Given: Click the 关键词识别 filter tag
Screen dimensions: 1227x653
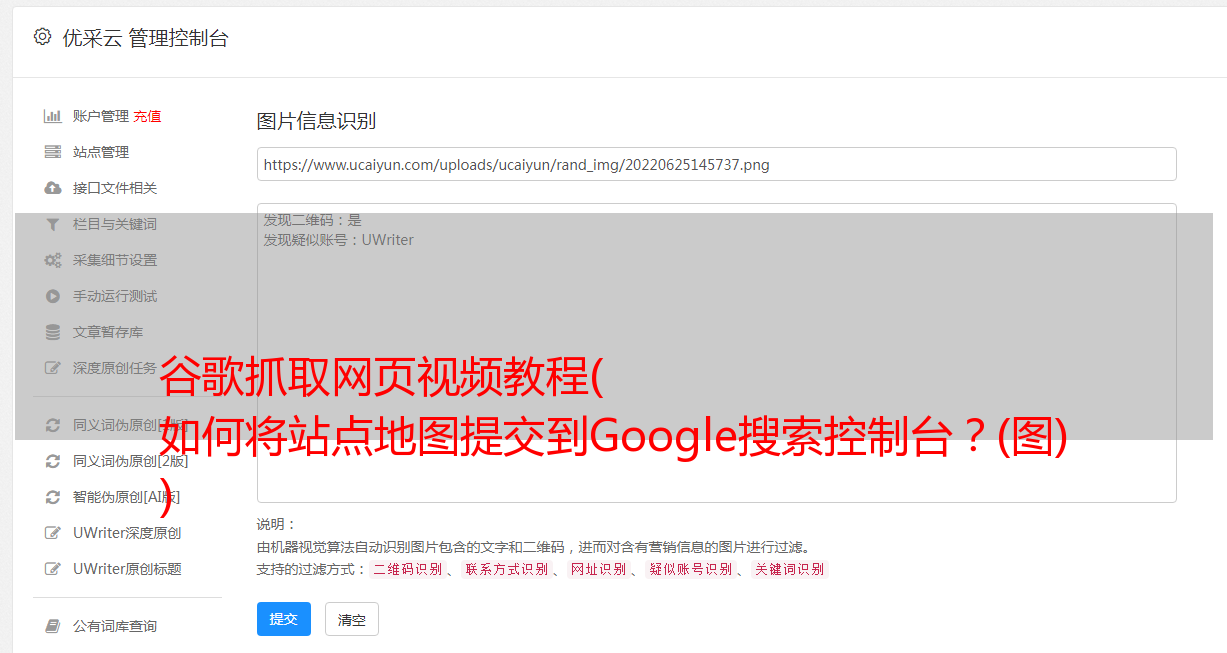Looking at the screenshot, I should (x=790, y=569).
